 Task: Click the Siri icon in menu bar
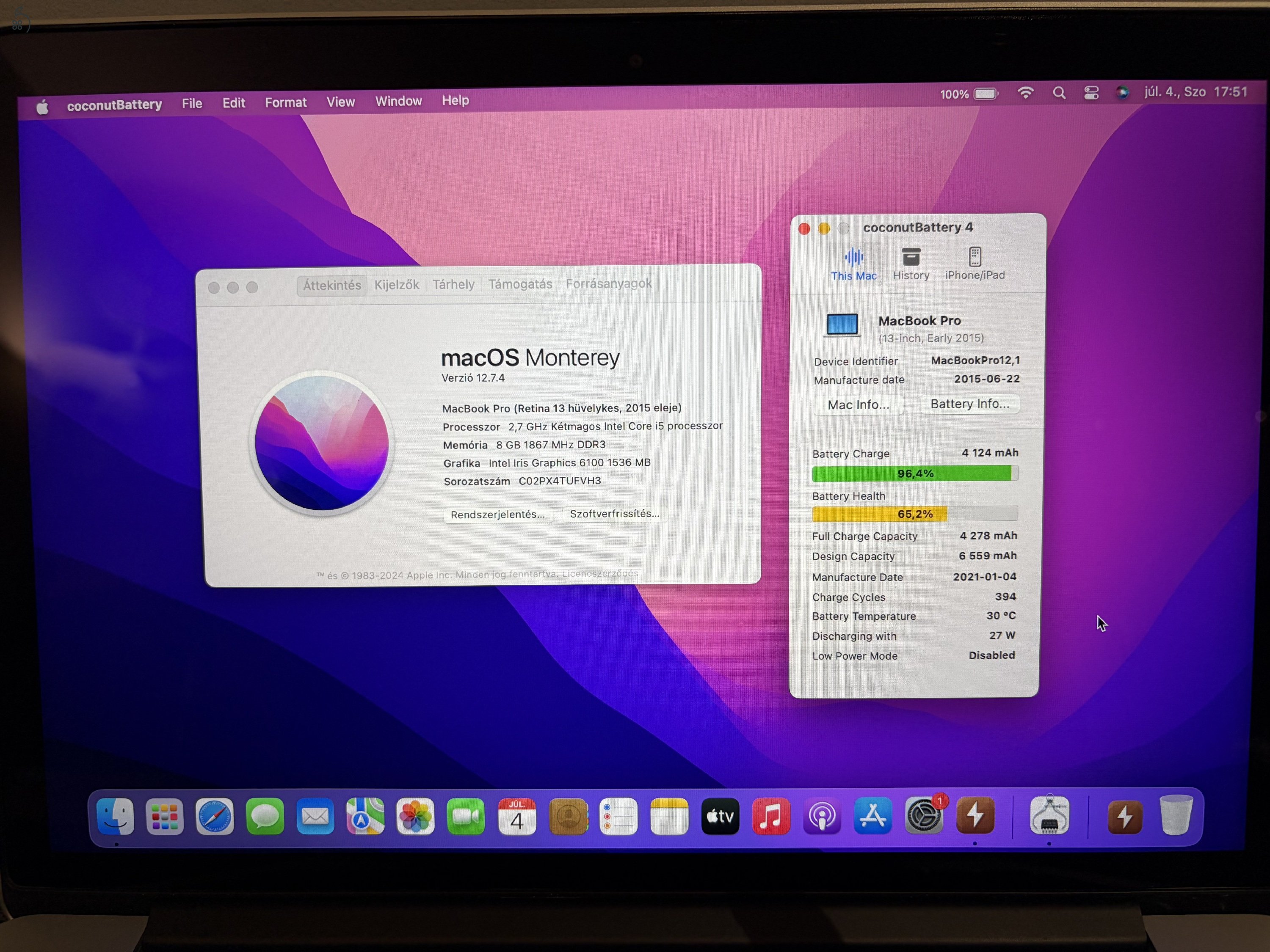[x=1122, y=92]
